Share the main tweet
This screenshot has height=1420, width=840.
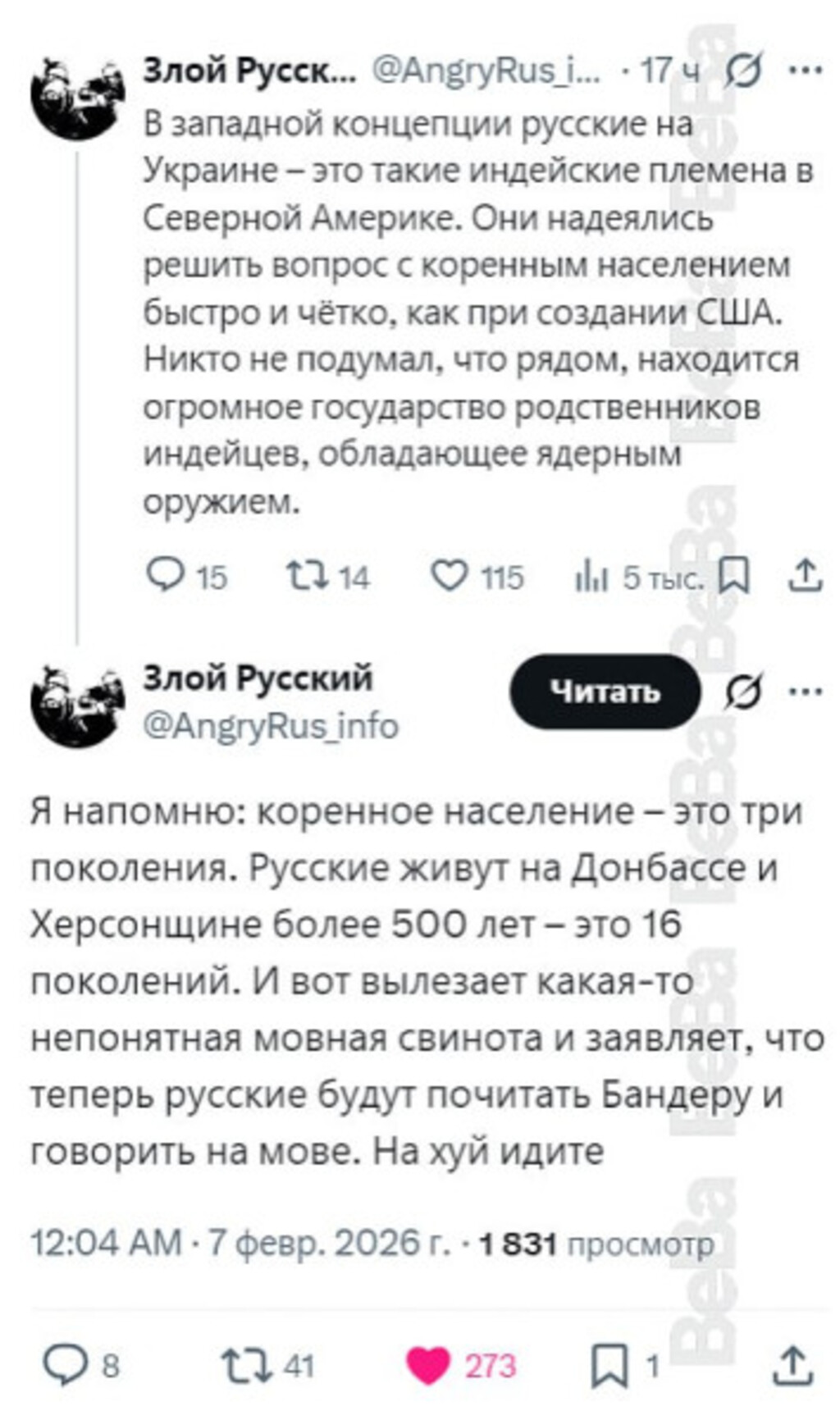[792, 1365]
